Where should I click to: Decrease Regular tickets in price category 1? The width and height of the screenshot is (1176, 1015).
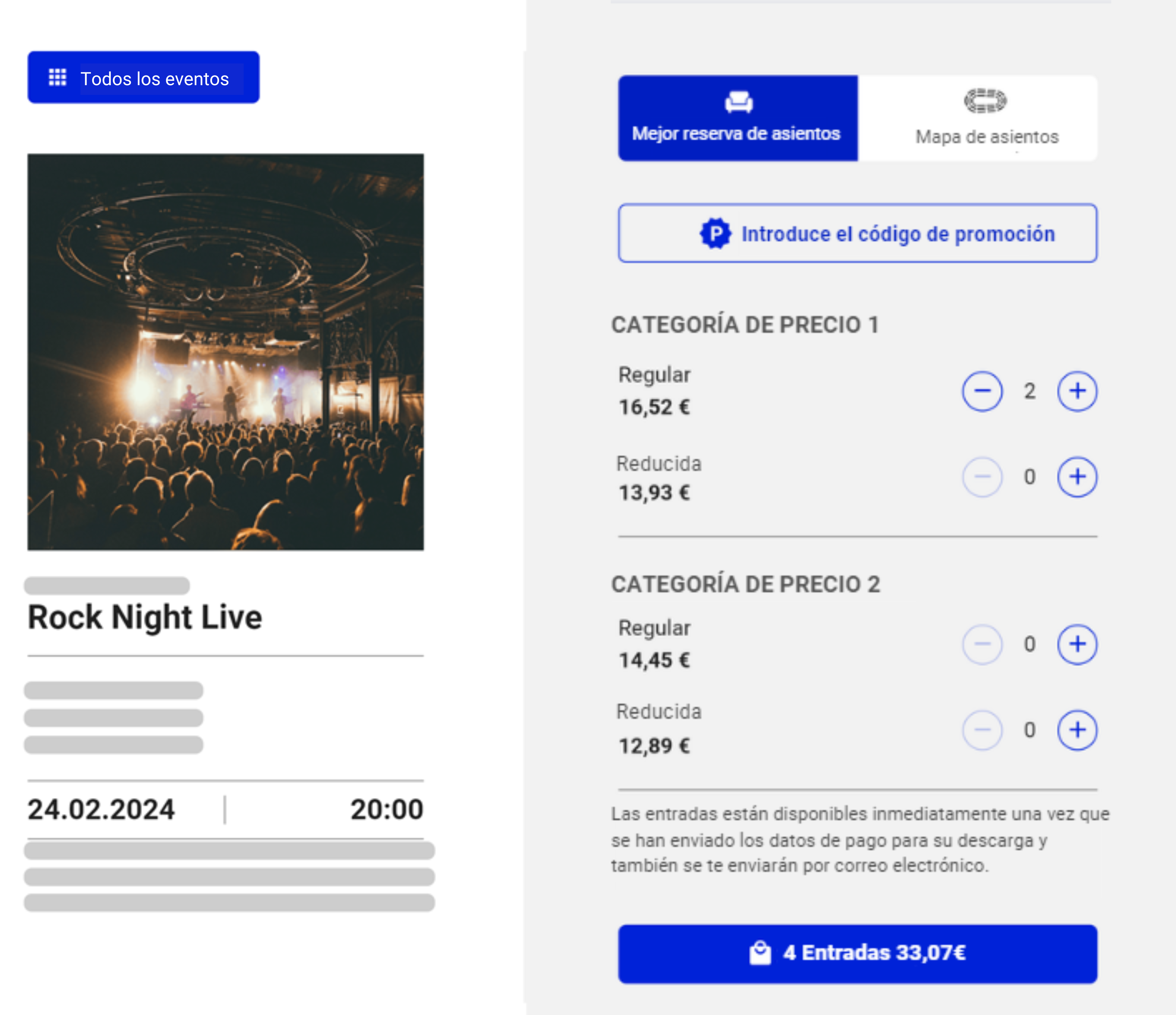point(982,391)
